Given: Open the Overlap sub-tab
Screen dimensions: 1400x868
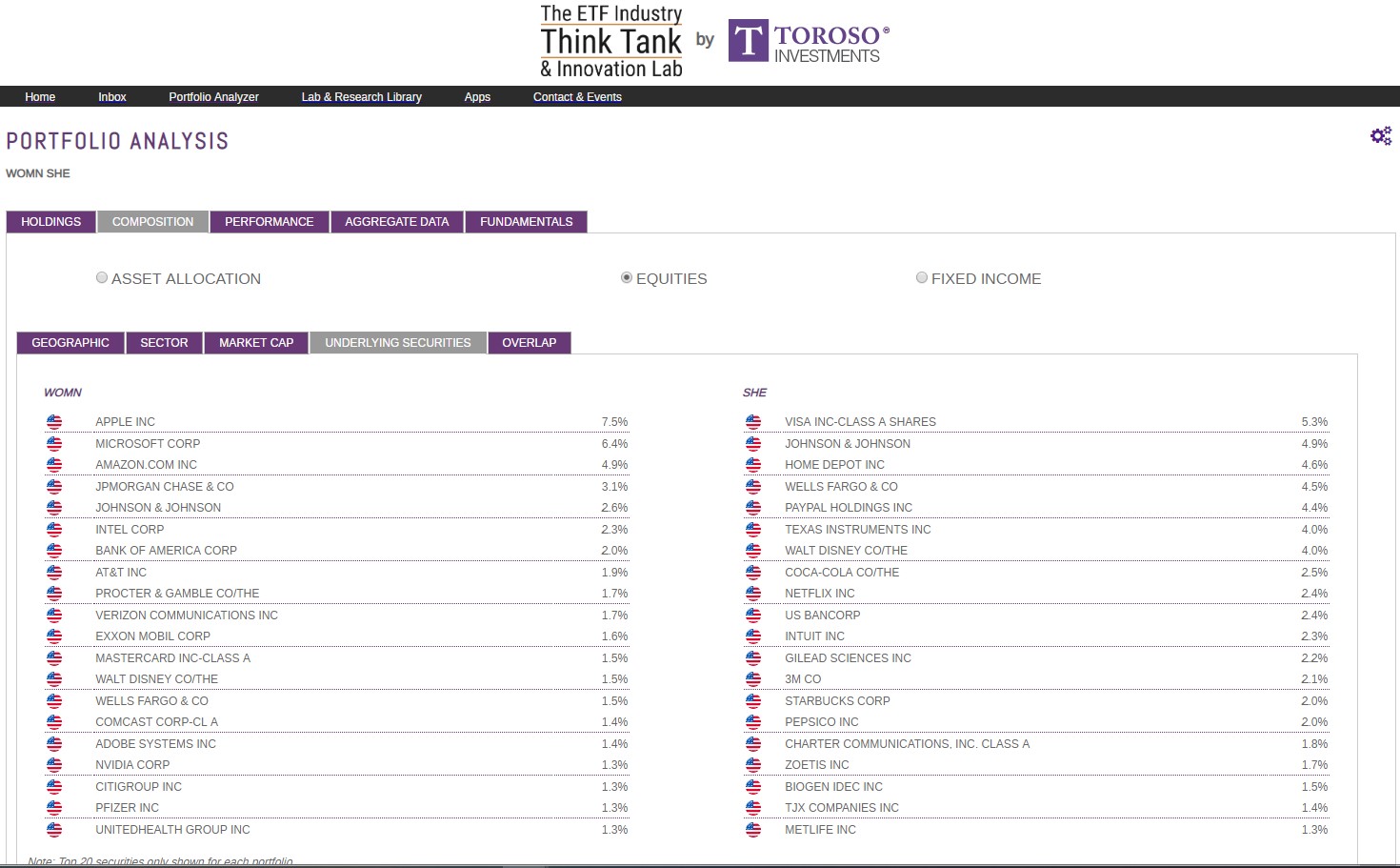Looking at the screenshot, I should coord(530,343).
